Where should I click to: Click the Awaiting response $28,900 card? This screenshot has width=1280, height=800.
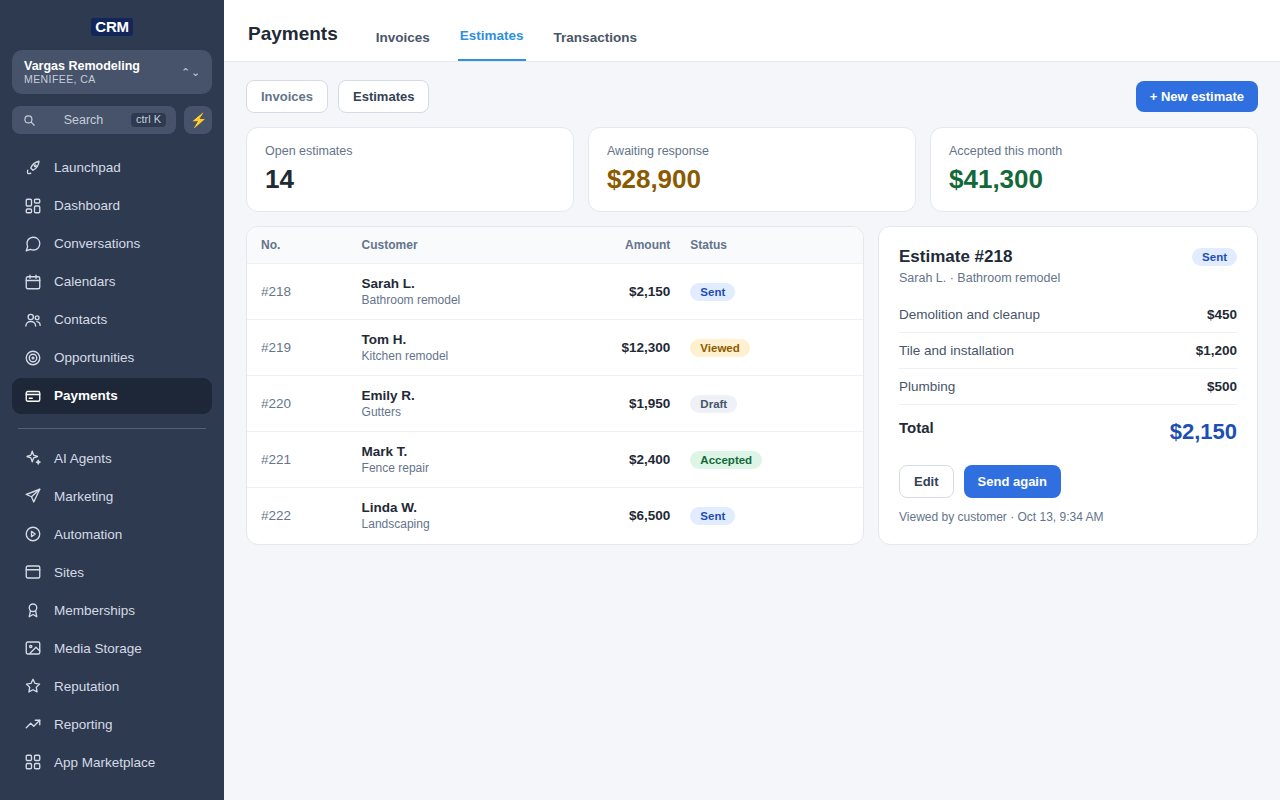pyautogui.click(x=752, y=169)
